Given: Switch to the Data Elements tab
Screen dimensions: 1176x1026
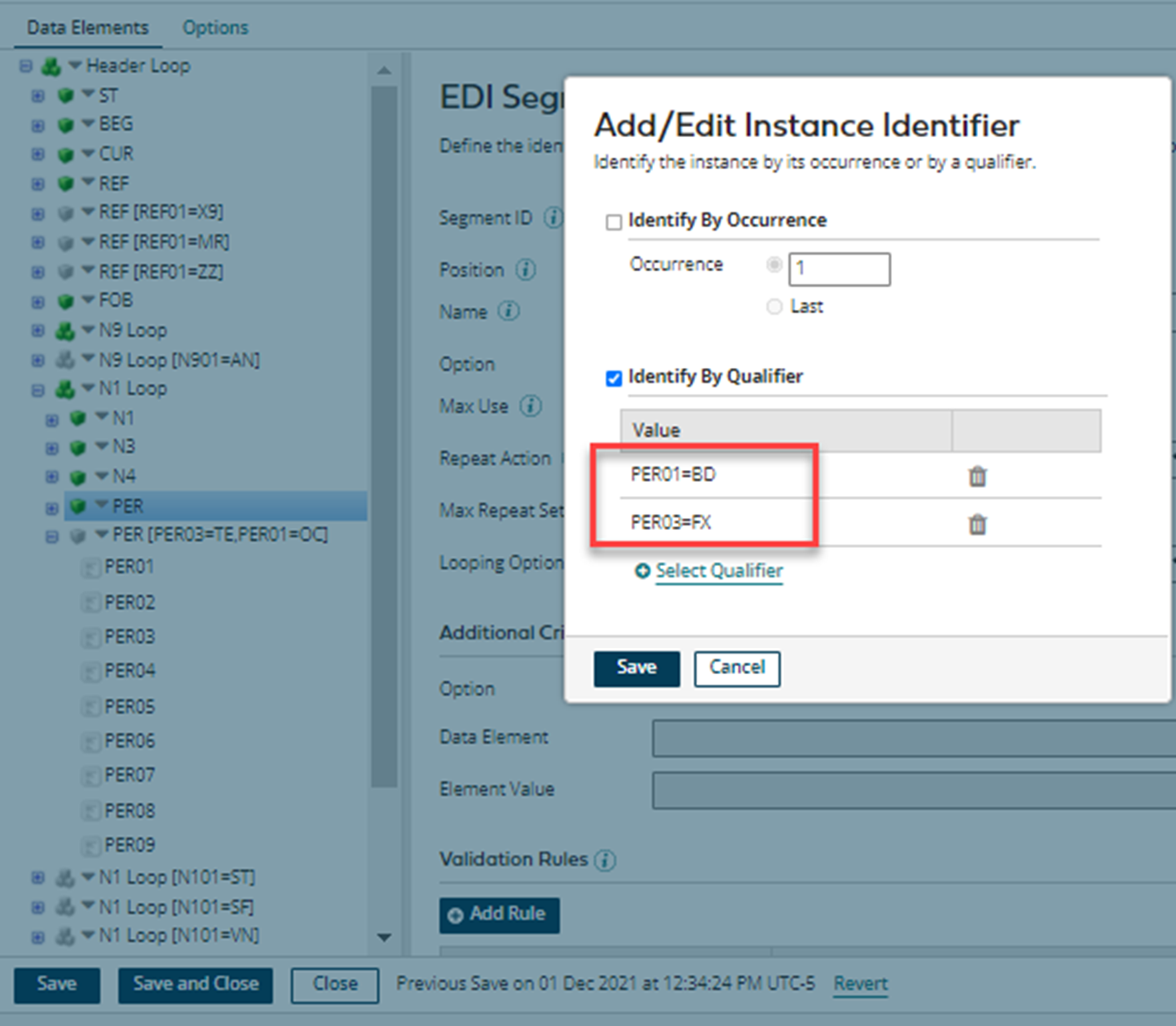Looking at the screenshot, I should 87,27.
